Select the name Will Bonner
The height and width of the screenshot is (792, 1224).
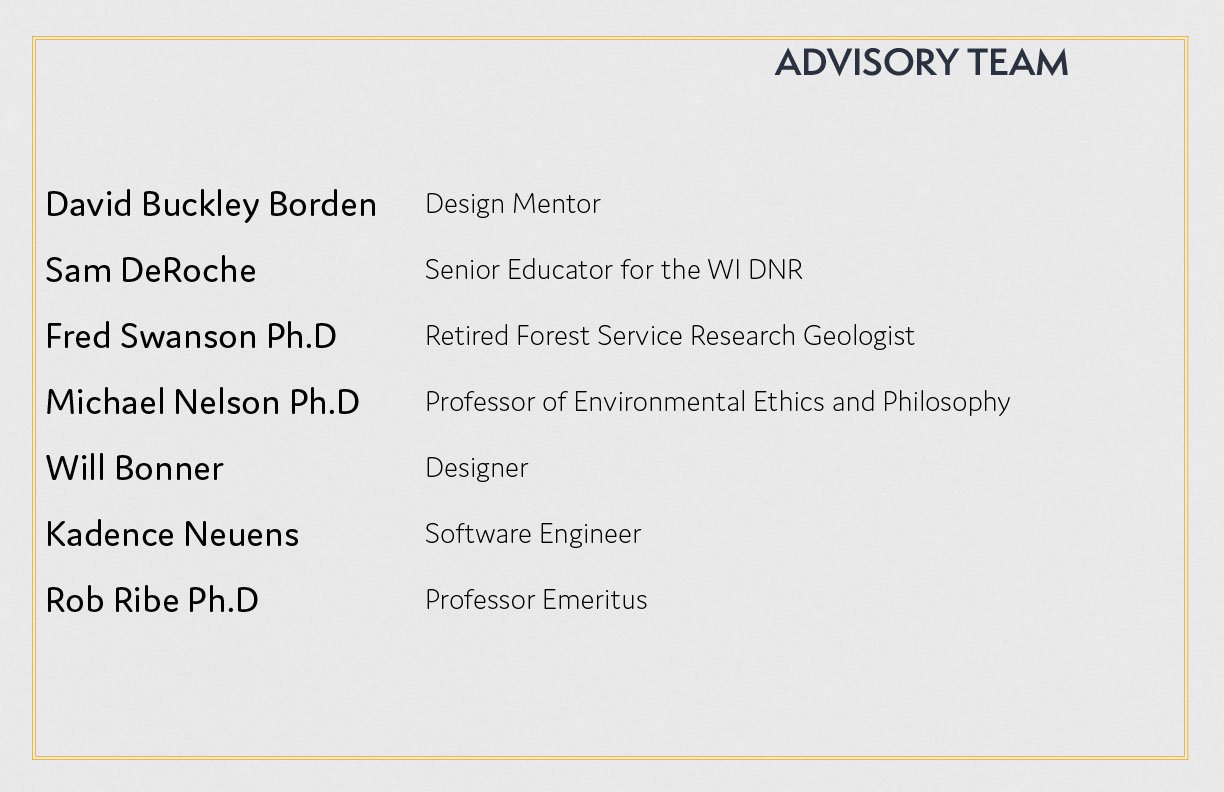pos(135,468)
